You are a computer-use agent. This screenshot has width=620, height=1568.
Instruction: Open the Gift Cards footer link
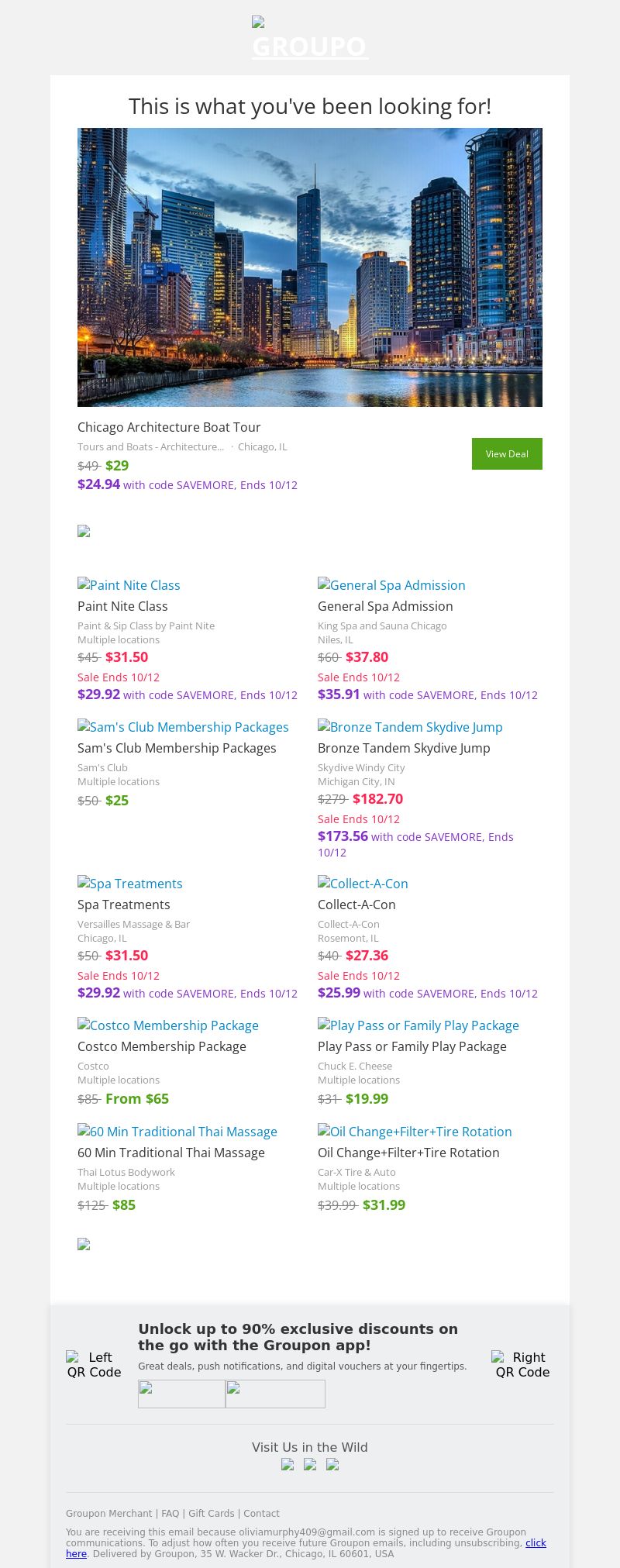(x=211, y=1513)
